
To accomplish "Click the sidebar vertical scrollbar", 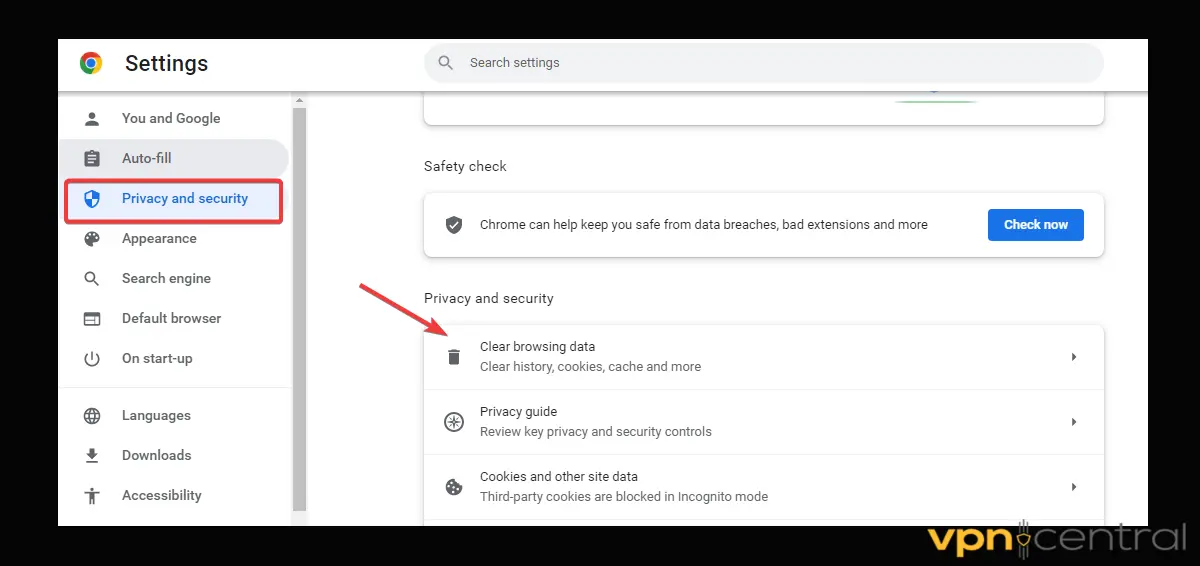I will [299, 300].
